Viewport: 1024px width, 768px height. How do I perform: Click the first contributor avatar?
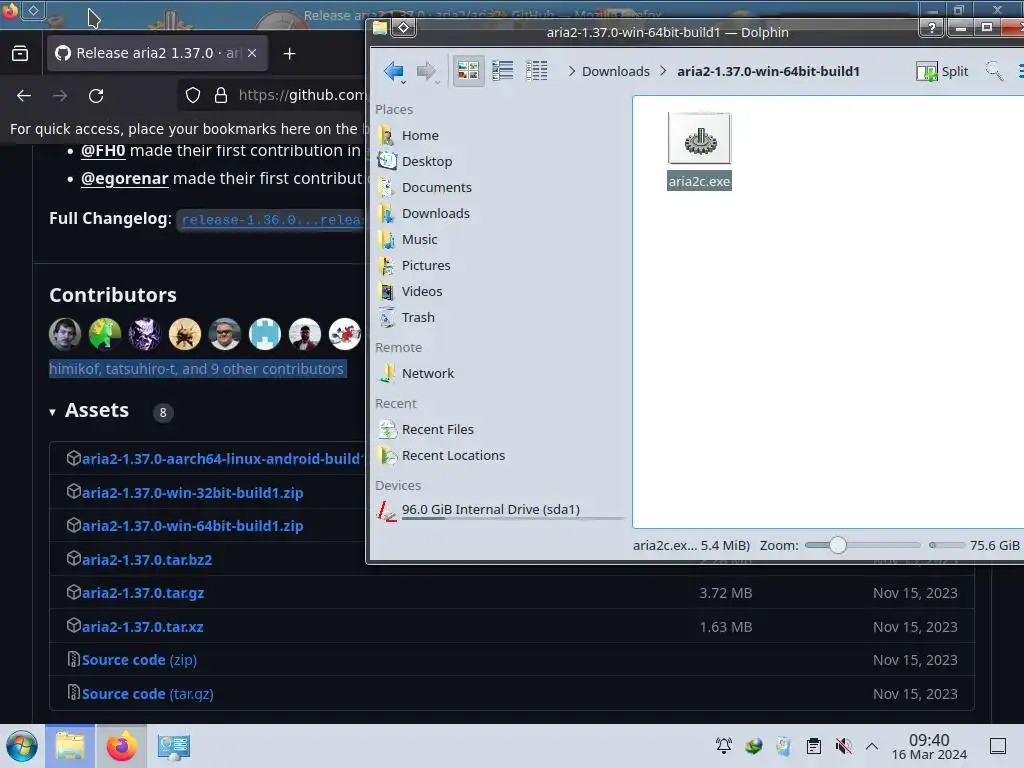pos(65,334)
